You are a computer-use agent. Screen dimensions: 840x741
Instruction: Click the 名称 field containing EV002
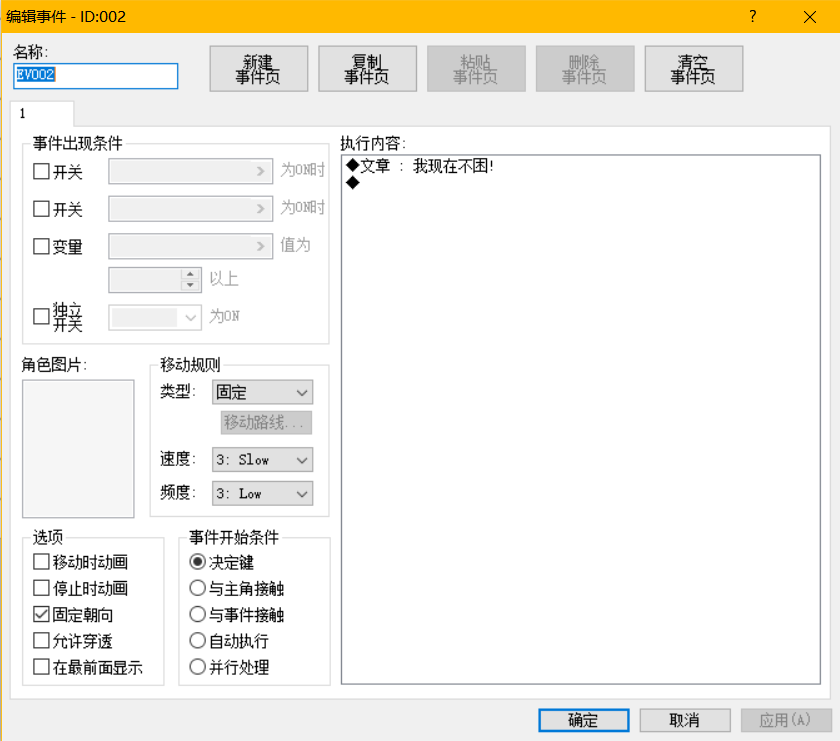pyautogui.click(x=95, y=76)
